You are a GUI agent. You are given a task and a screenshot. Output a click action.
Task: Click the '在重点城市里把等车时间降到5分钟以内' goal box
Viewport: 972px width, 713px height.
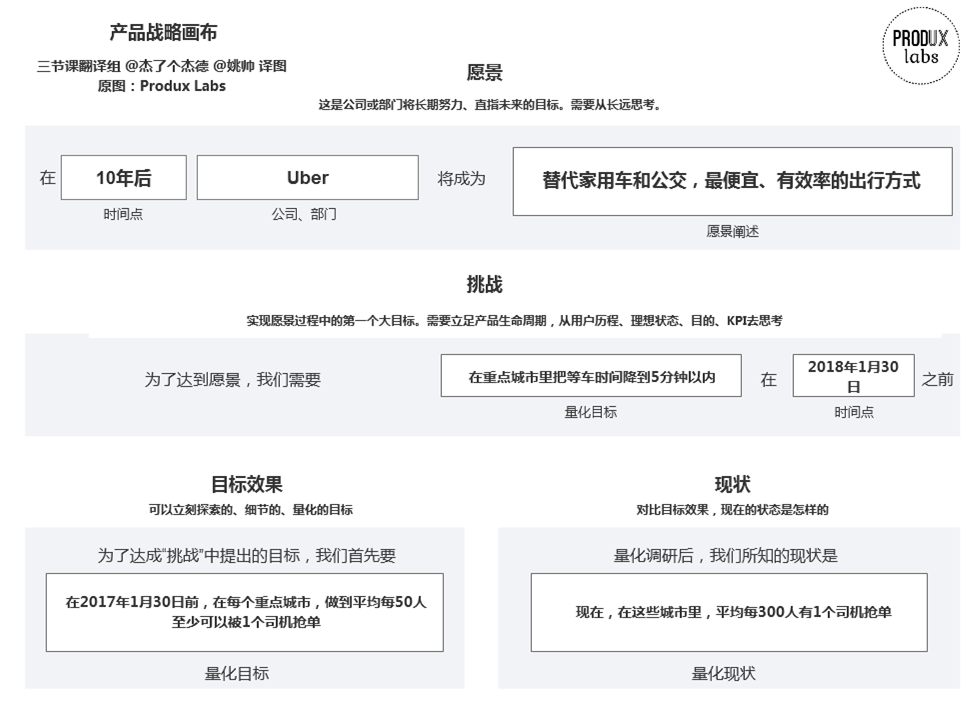591,376
